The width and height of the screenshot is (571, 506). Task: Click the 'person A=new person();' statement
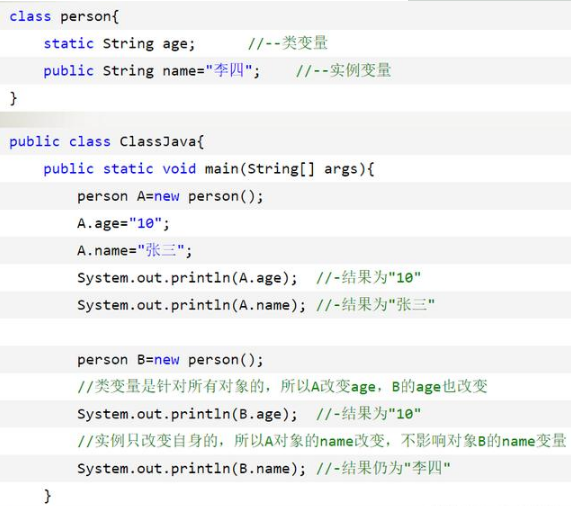[170, 197]
